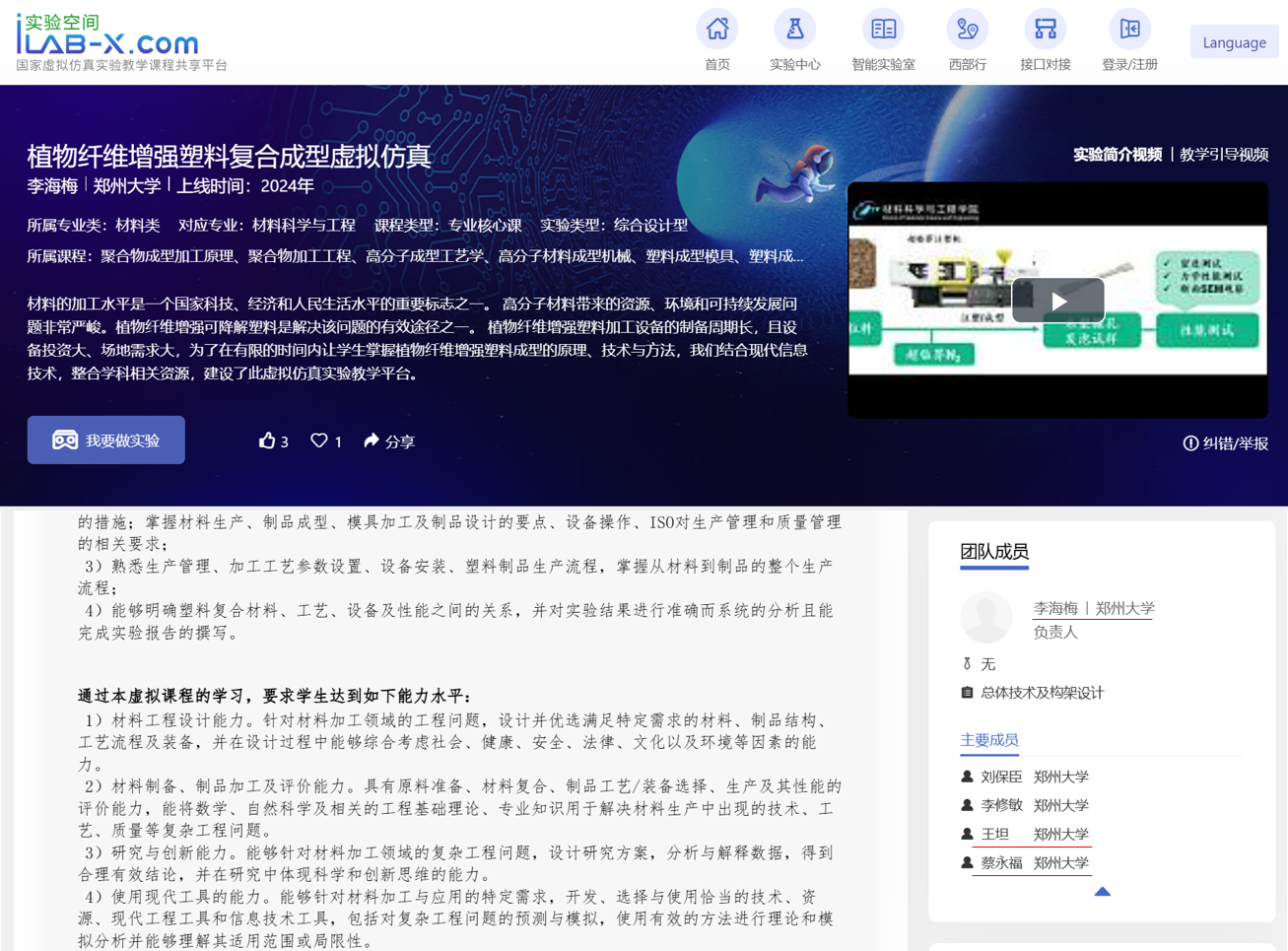This screenshot has height=951, width=1288.
Task: Report an error via 纠错/举报
Action: tap(1225, 443)
